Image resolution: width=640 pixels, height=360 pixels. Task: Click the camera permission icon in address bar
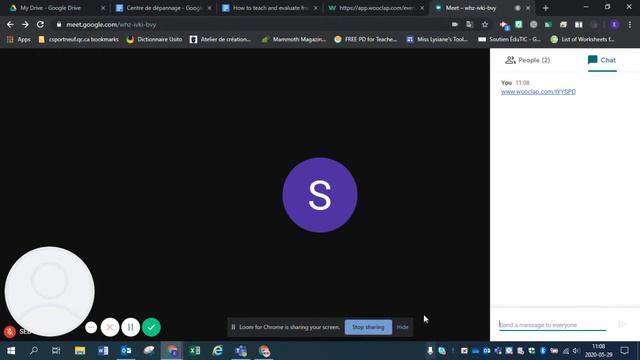[455, 24]
